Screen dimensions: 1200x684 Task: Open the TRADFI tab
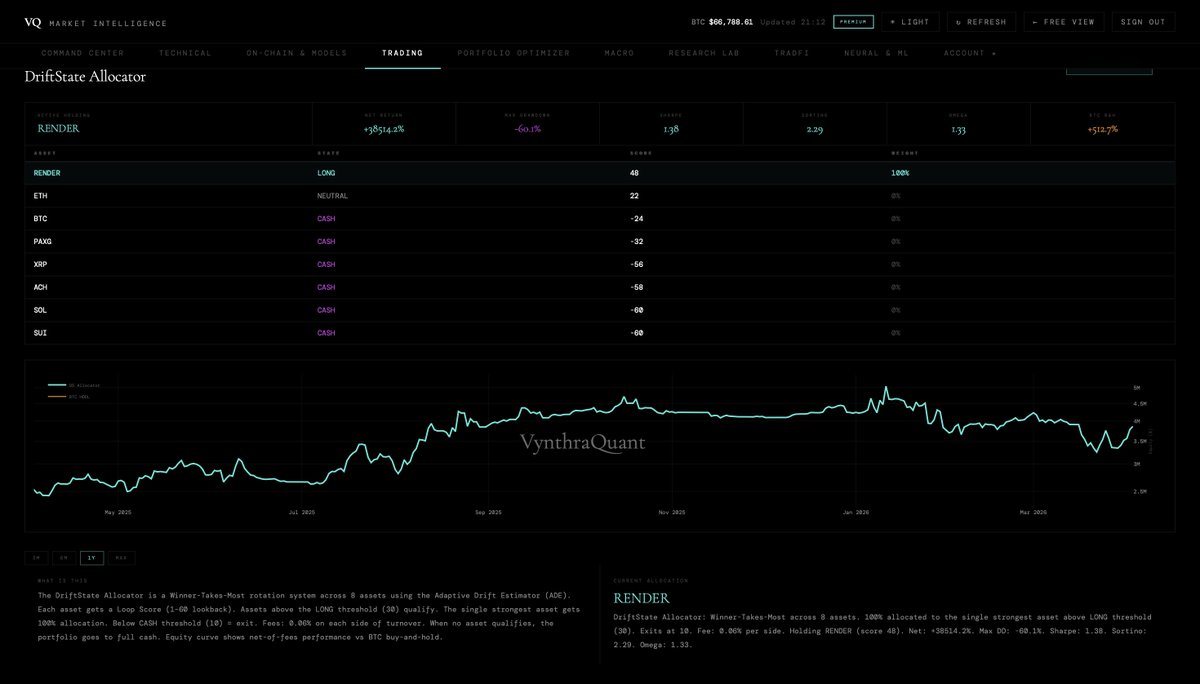point(790,53)
